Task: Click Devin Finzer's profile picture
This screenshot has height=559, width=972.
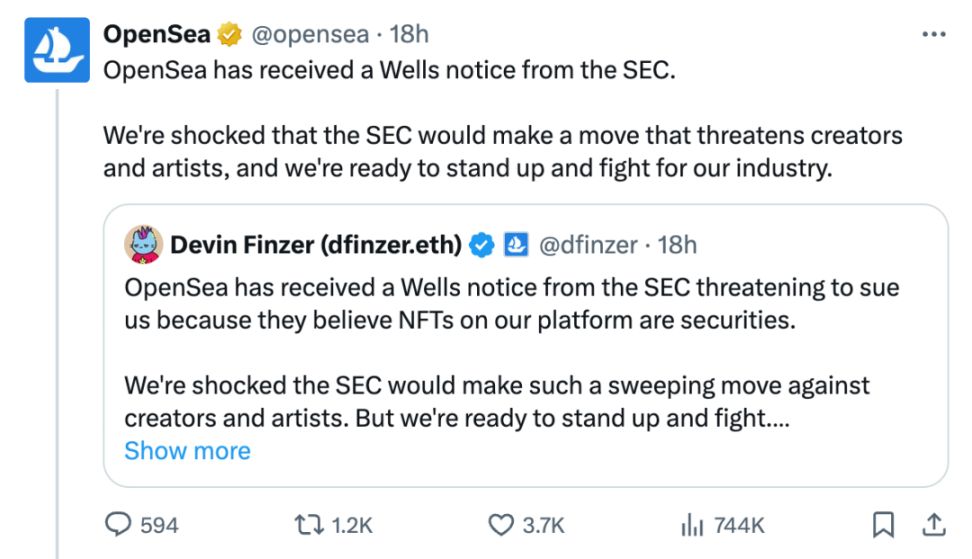Action: (143, 244)
